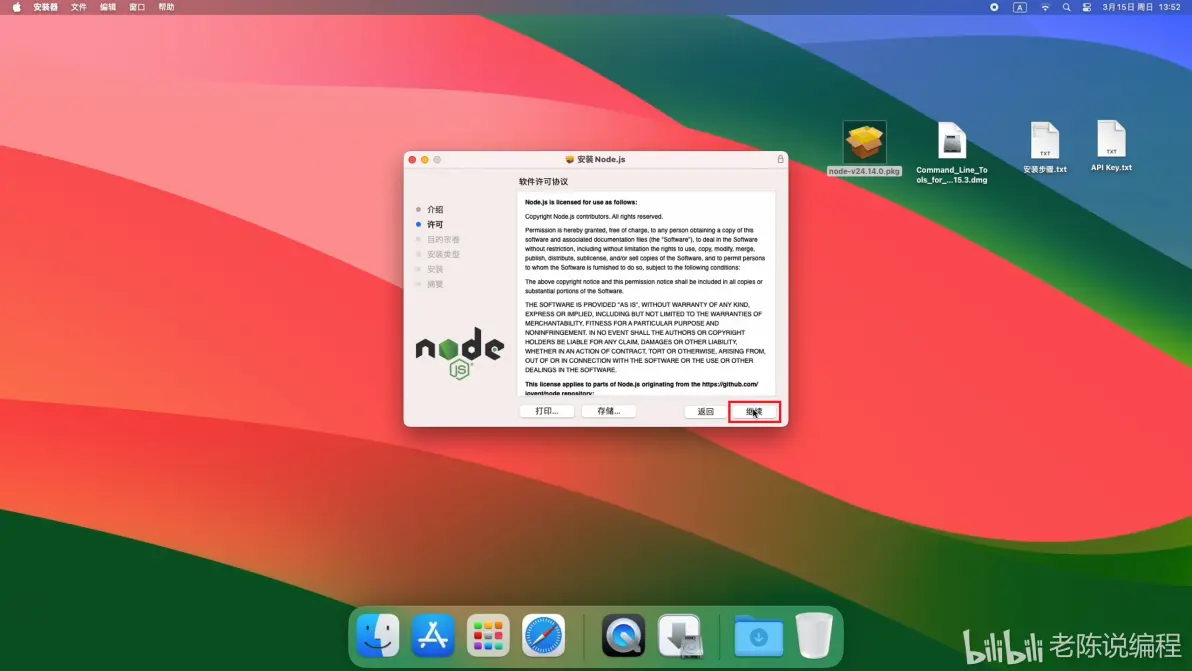Open the 窗口 menu
The width and height of the screenshot is (1192, 671).
coord(137,7)
